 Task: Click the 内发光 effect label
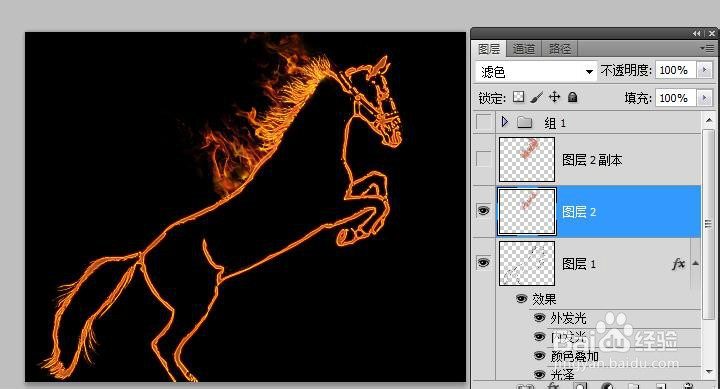(568, 337)
